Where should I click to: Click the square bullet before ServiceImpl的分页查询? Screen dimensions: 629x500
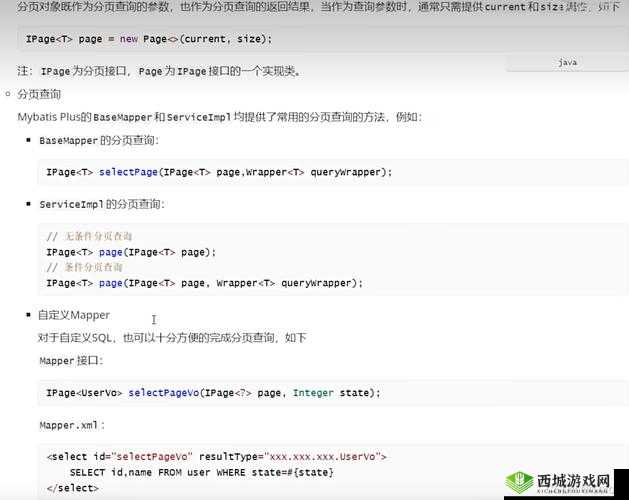[x=28, y=204]
